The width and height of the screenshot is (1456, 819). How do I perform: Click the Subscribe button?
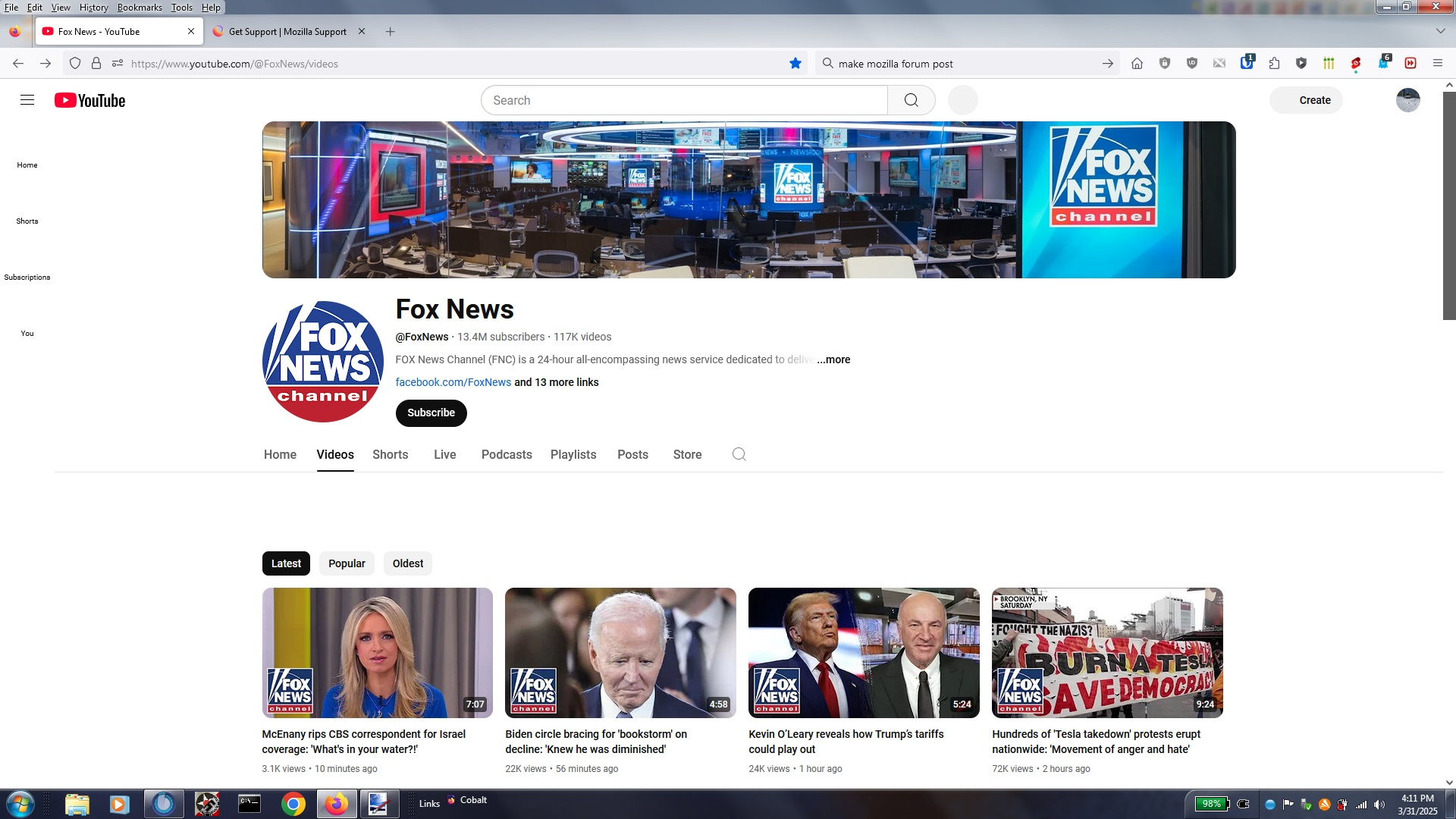tap(431, 413)
